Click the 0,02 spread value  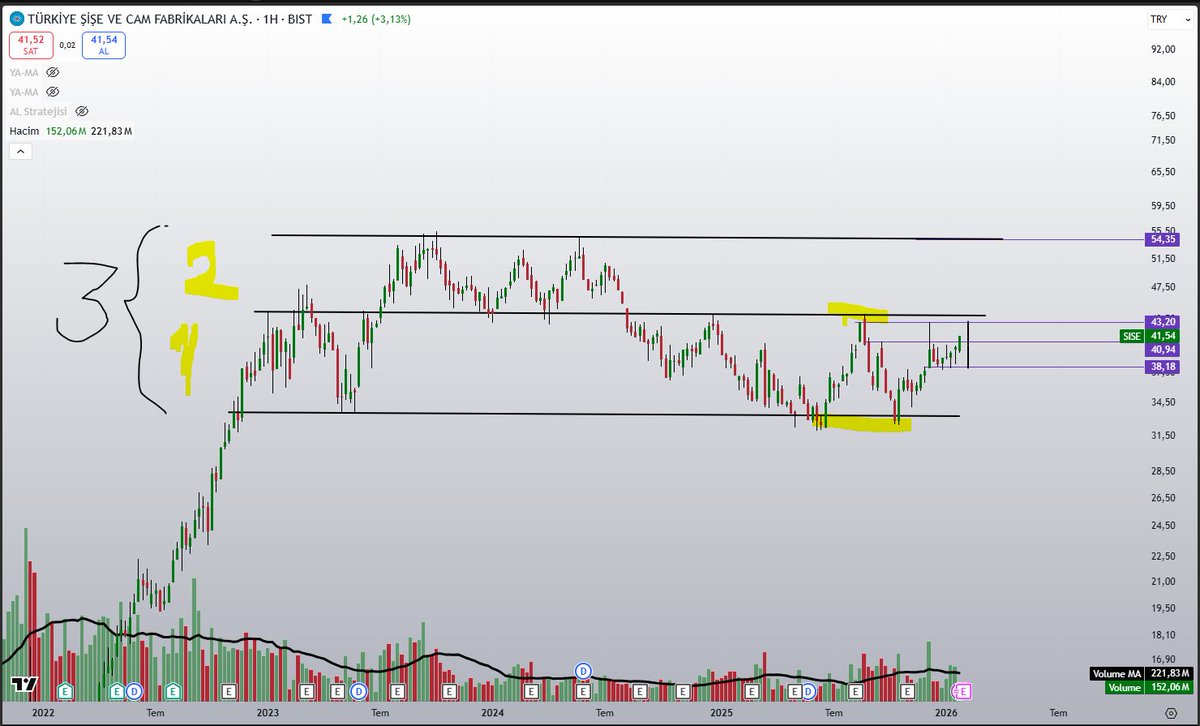[x=66, y=44]
